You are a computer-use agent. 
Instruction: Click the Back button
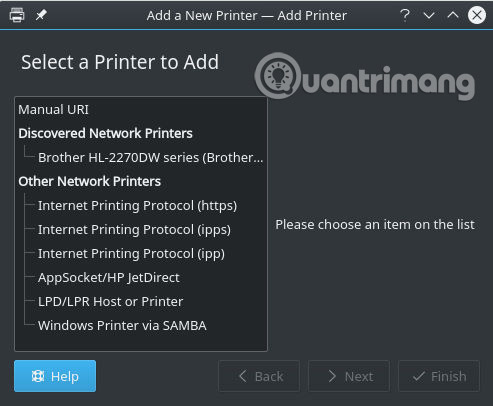[x=259, y=376]
